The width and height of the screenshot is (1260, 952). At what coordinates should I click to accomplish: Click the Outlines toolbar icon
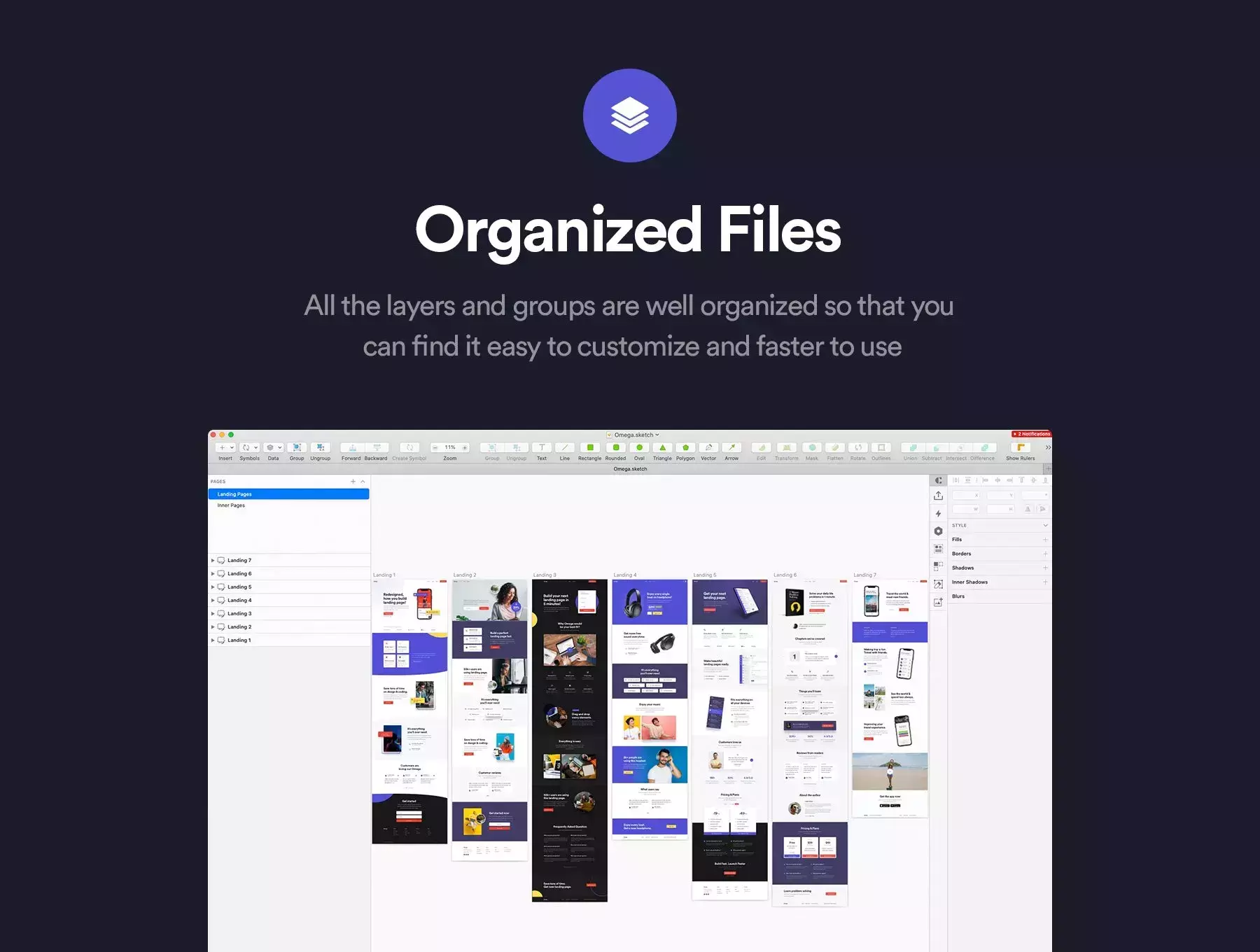tap(881, 447)
